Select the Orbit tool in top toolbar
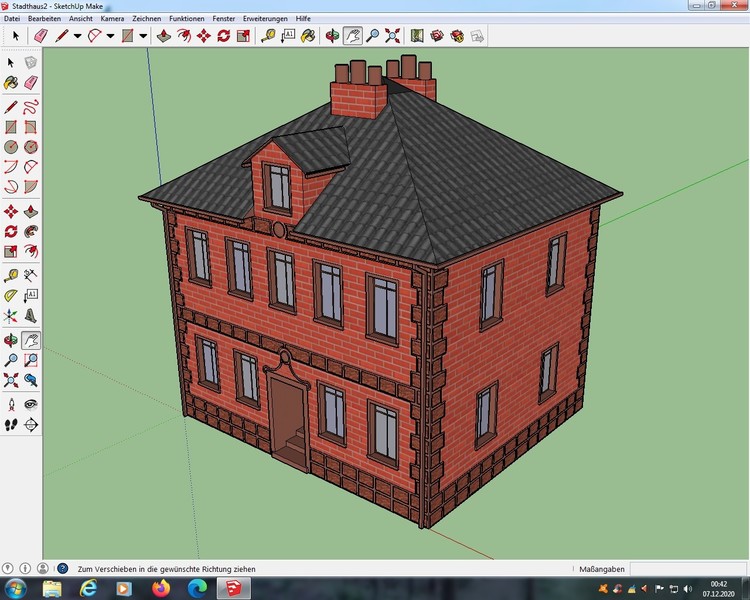The width and height of the screenshot is (750, 600). click(332, 36)
